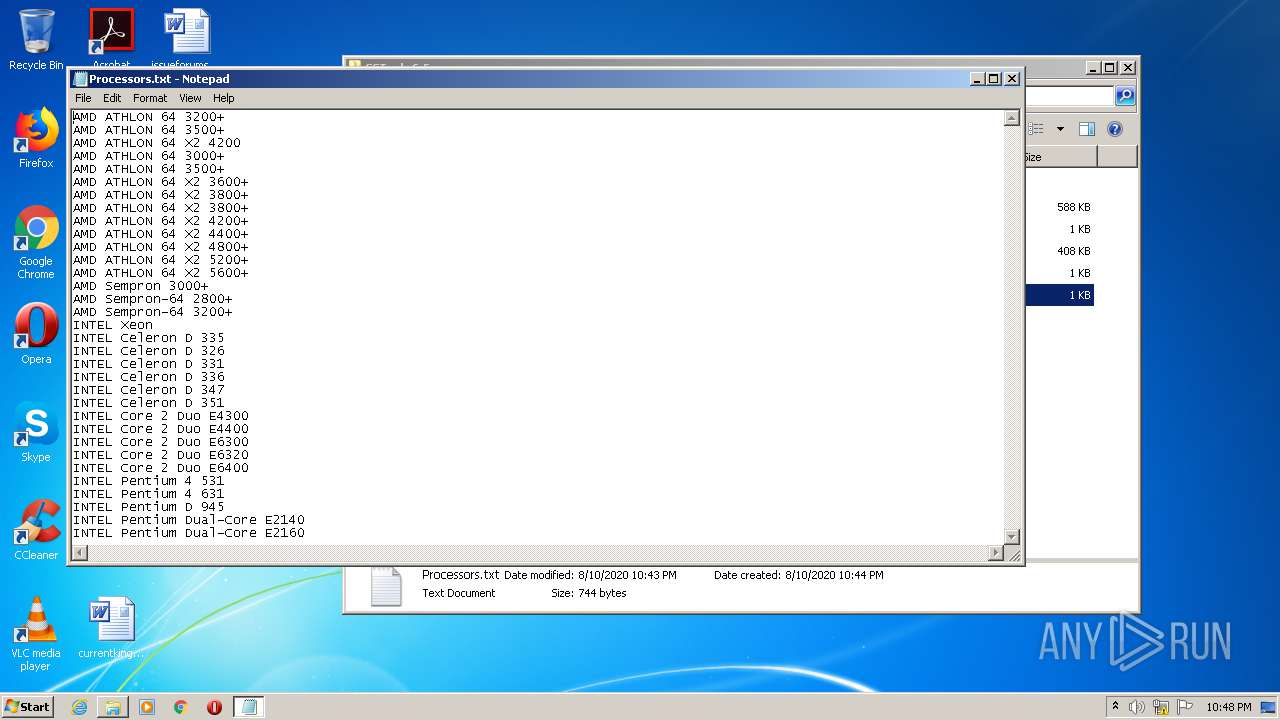Launch Firefox from the desktop shortcut

pyautogui.click(x=36, y=138)
